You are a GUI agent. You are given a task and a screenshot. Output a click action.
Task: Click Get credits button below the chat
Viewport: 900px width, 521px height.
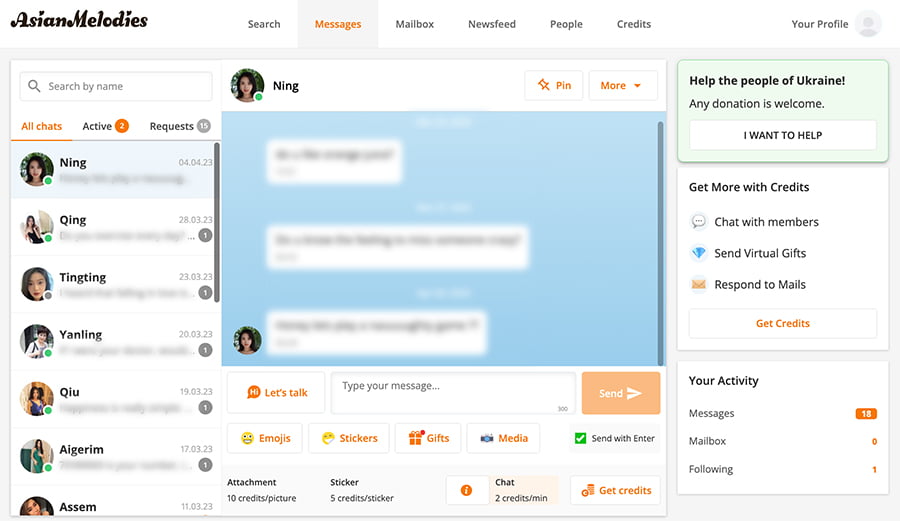[x=615, y=491]
